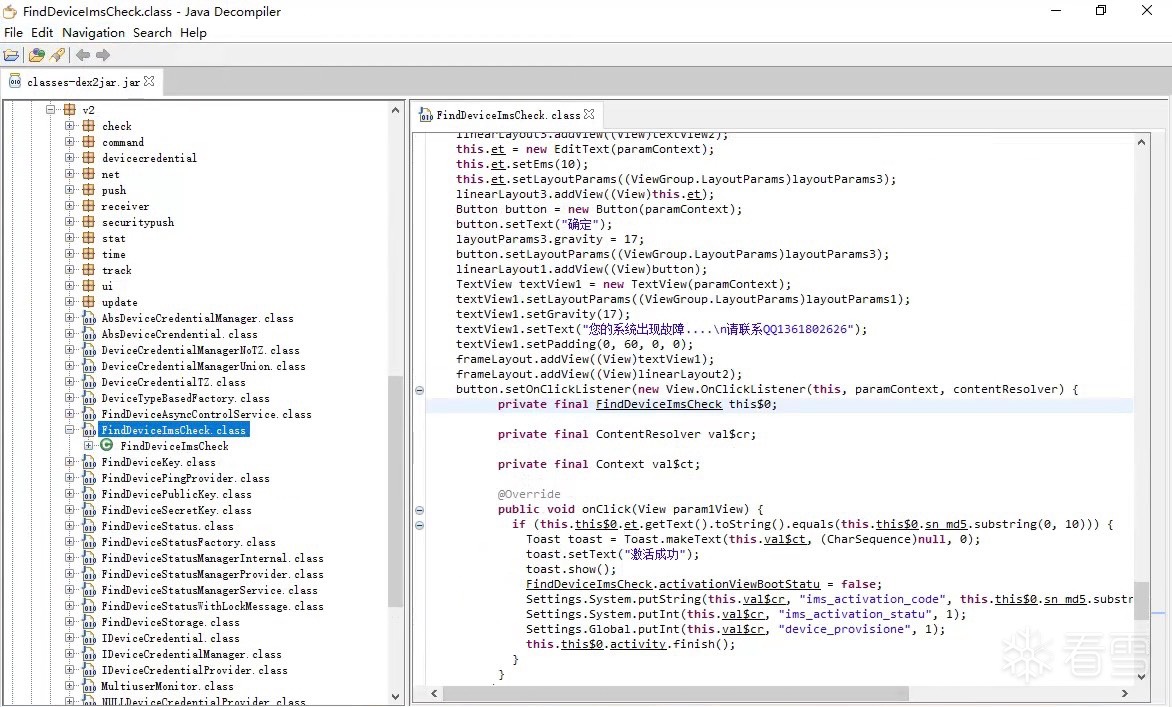Image resolution: width=1172 pixels, height=707 pixels.
Task: Click the ui package icon
Action: point(88,285)
